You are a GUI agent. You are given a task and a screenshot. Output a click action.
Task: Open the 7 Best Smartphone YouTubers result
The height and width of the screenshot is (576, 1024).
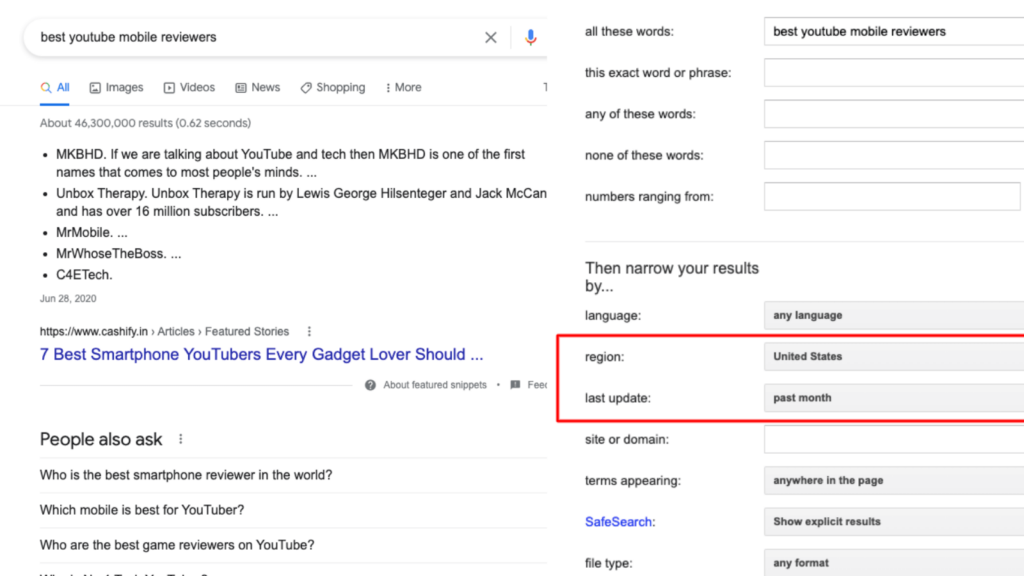coord(261,355)
